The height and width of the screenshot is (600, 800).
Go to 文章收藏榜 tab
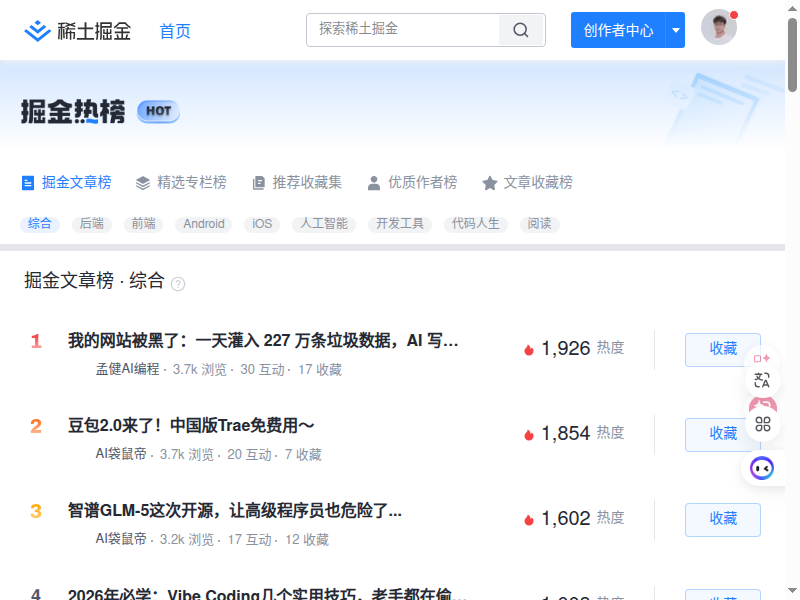(527, 183)
